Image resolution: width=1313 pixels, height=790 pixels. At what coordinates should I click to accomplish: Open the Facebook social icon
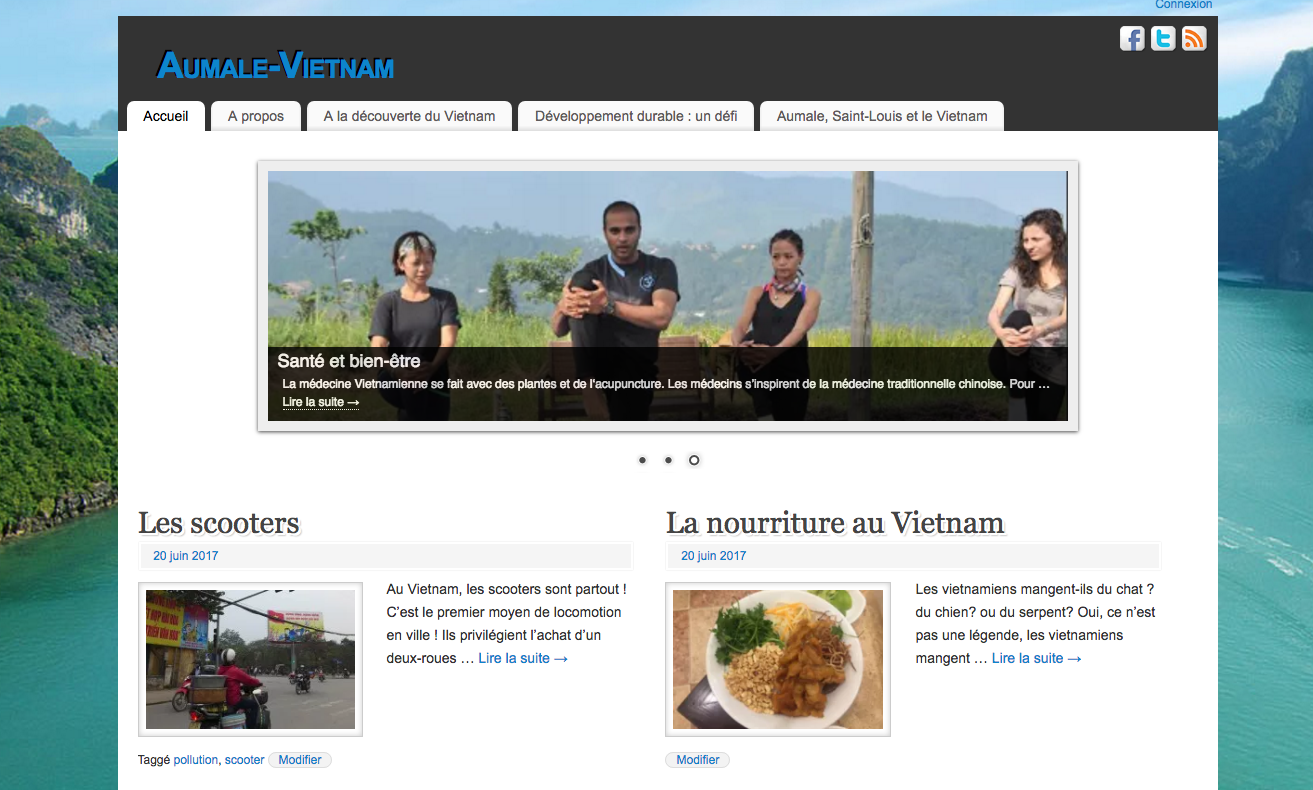tap(1132, 39)
